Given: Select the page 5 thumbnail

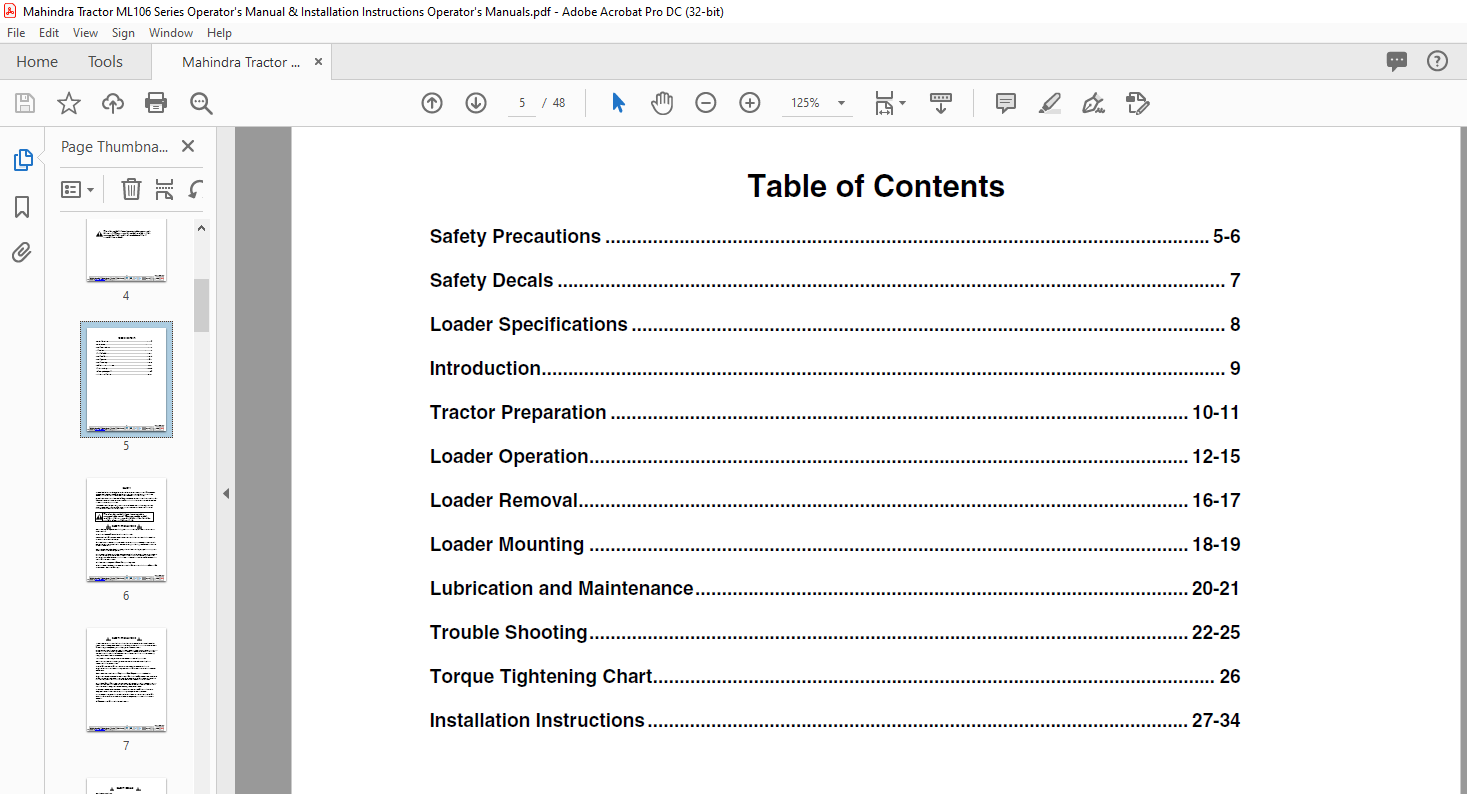Looking at the screenshot, I should [126, 380].
